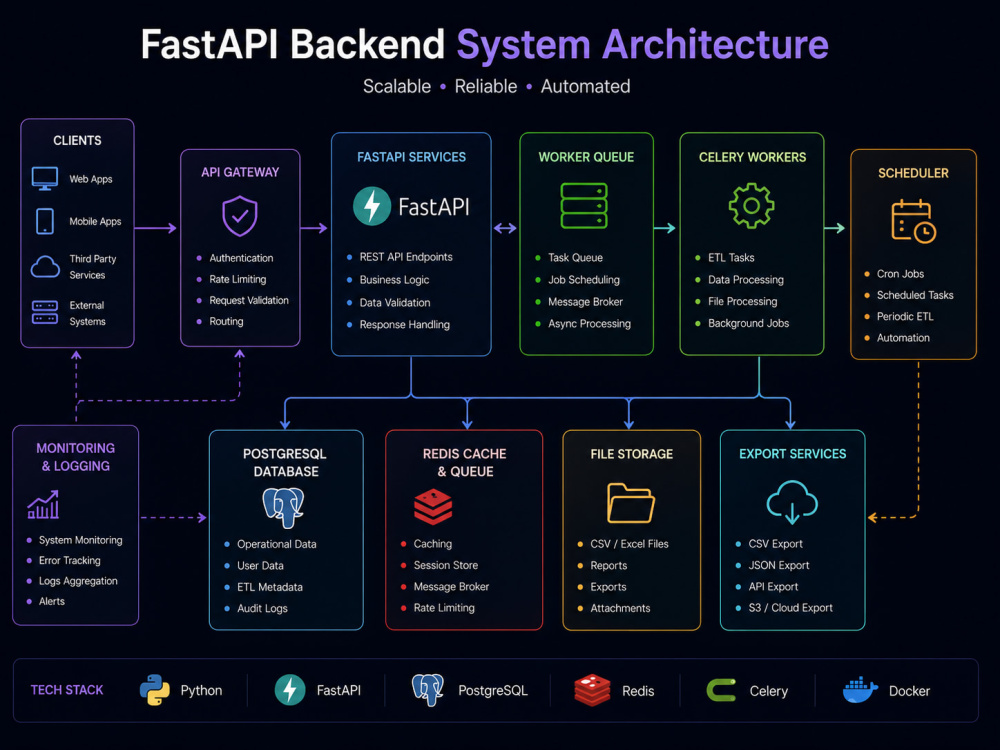The height and width of the screenshot is (750, 1000).
Task: Click the FASTAPI SERVICES heading
Action: [x=411, y=157]
